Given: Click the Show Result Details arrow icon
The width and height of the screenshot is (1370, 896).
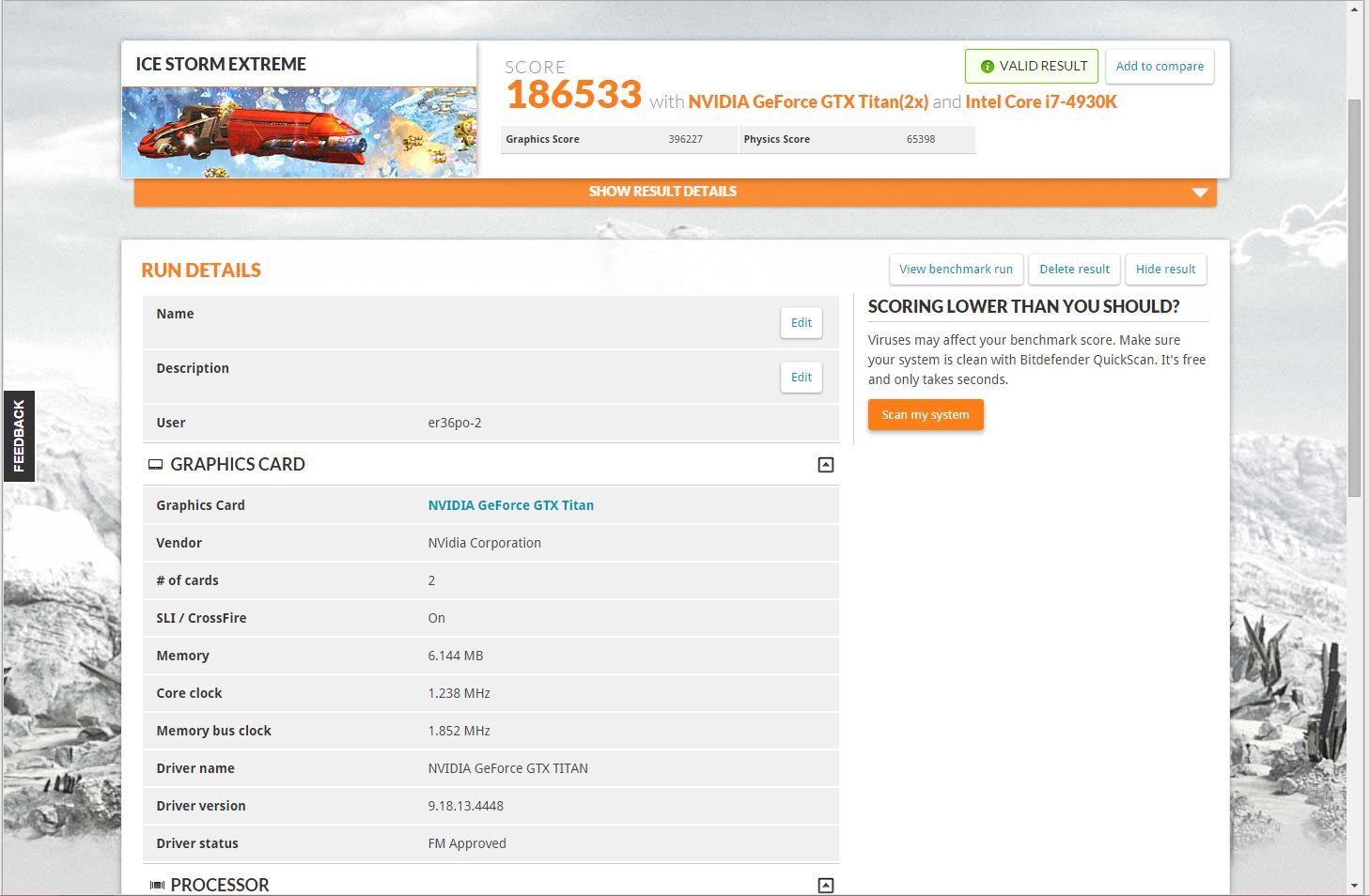Looking at the screenshot, I should coord(1199,193).
